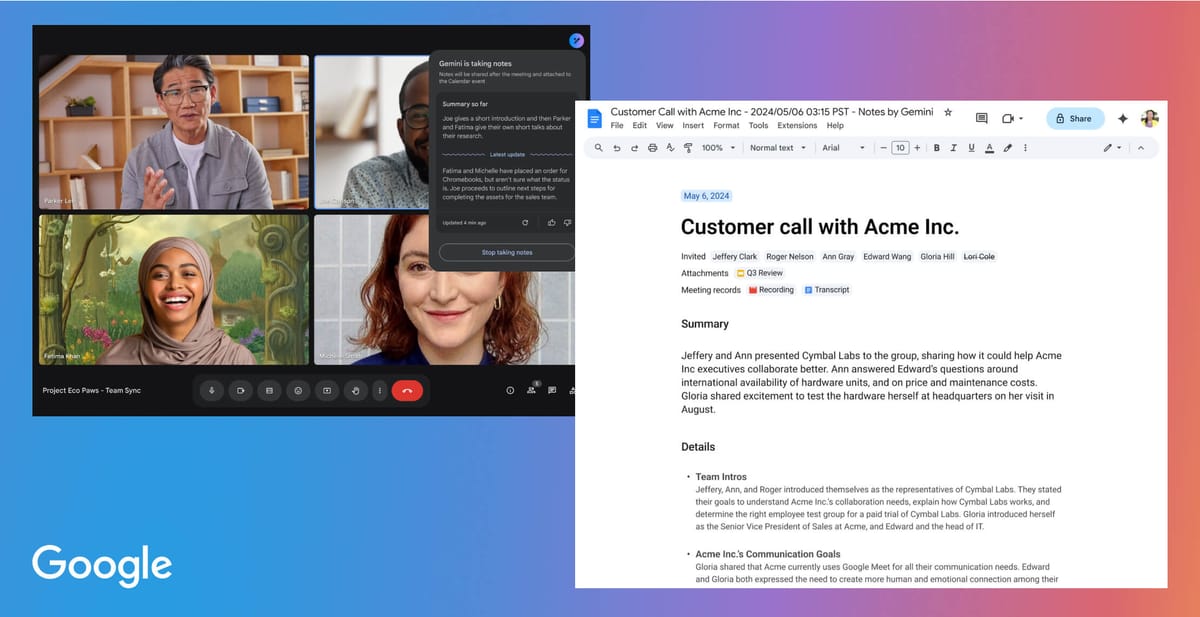Open Insert menu in Docs
Image resolution: width=1200 pixels, height=617 pixels.
(x=693, y=126)
